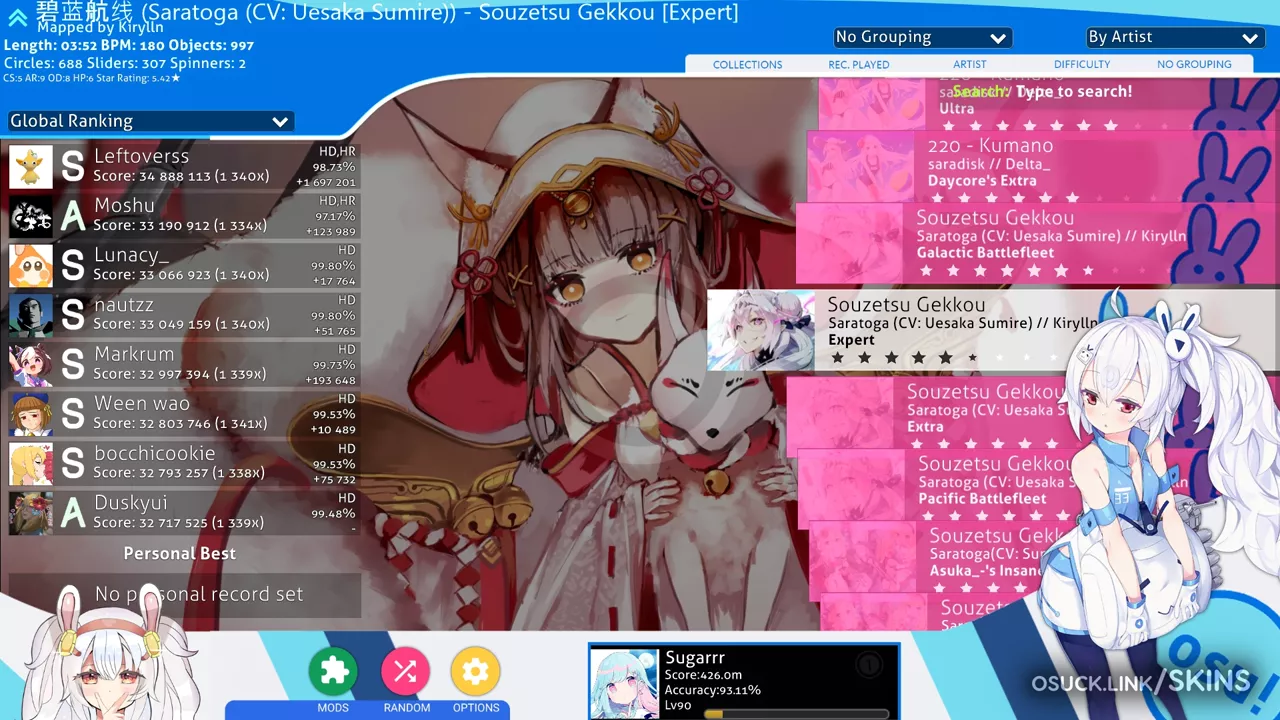Image resolution: width=1280 pixels, height=720 pixels.
Task: View Moshu's A-rank score entry
Action: tap(184, 216)
